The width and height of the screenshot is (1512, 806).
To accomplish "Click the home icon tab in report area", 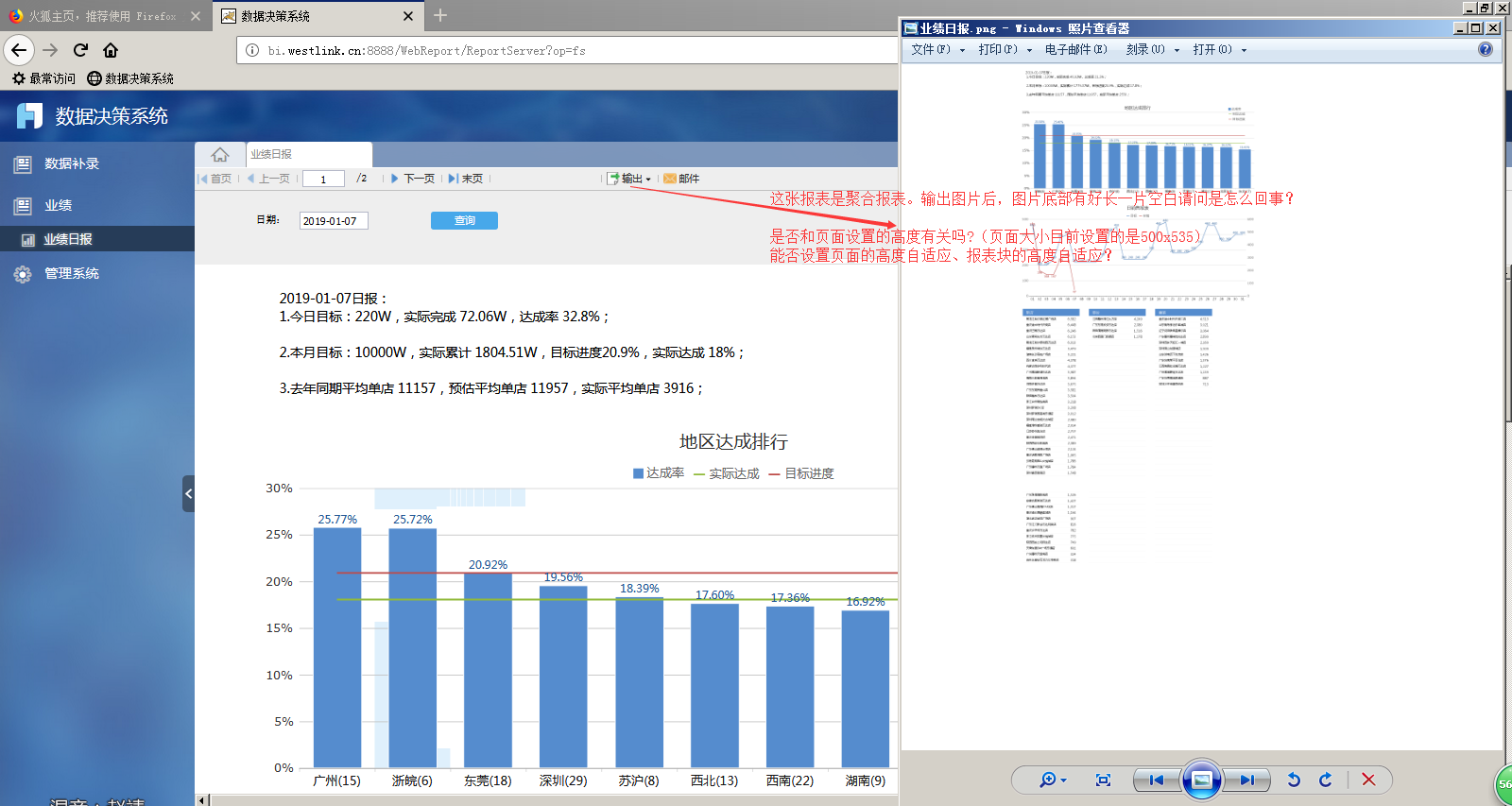I will (x=220, y=154).
